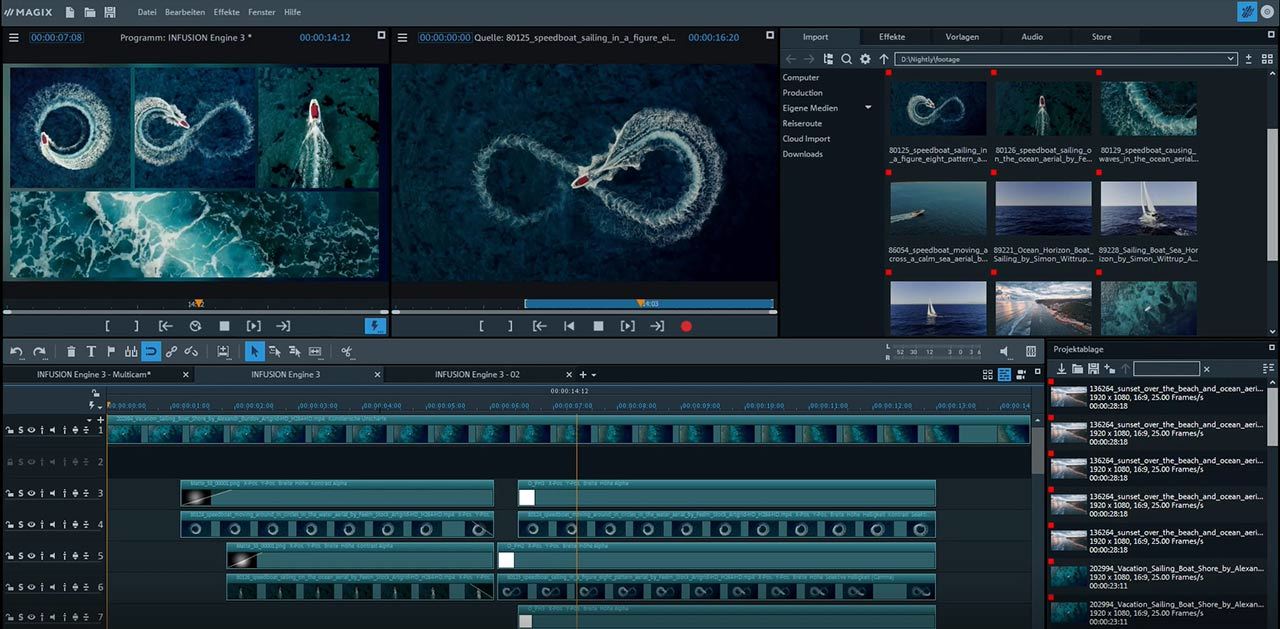Mute the master audio speaker icon
1280x629 pixels.
1005,352
